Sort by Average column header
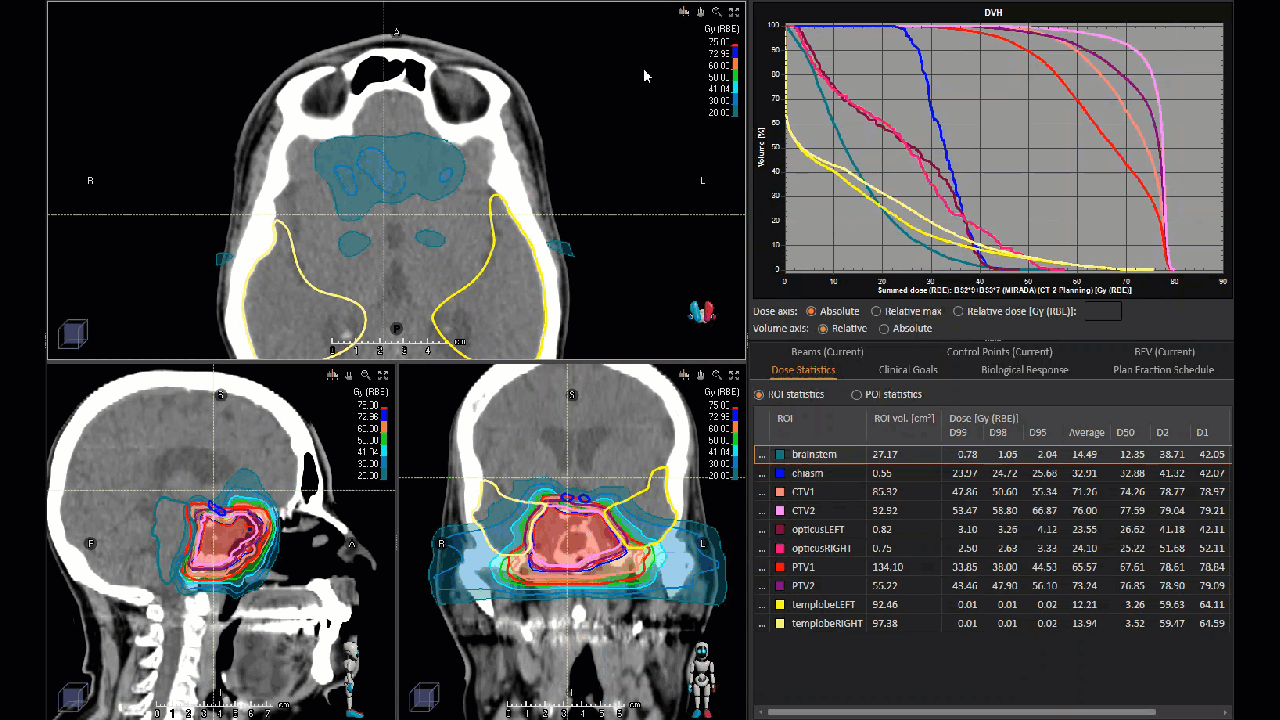1280x720 pixels. pyautogui.click(x=1087, y=433)
